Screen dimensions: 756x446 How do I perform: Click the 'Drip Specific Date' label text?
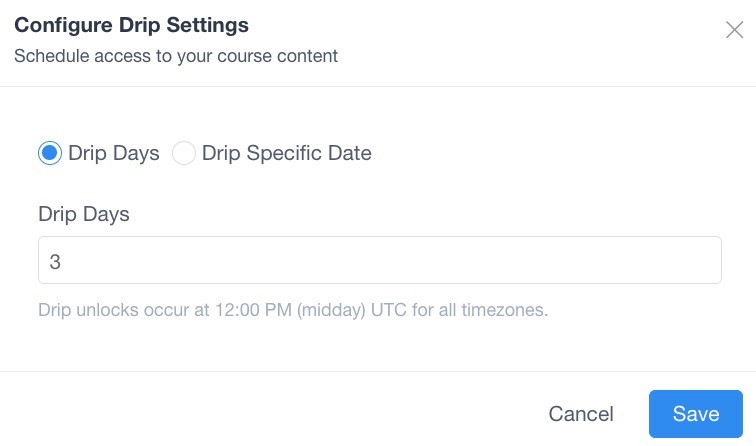[x=286, y=153]
